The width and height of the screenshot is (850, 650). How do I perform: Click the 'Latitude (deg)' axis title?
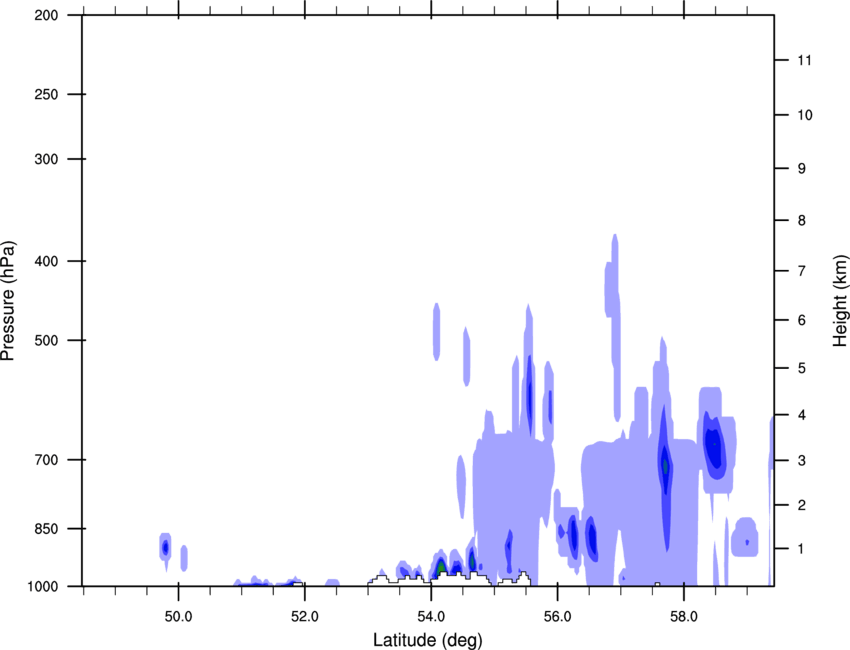[x=428, y=640]
